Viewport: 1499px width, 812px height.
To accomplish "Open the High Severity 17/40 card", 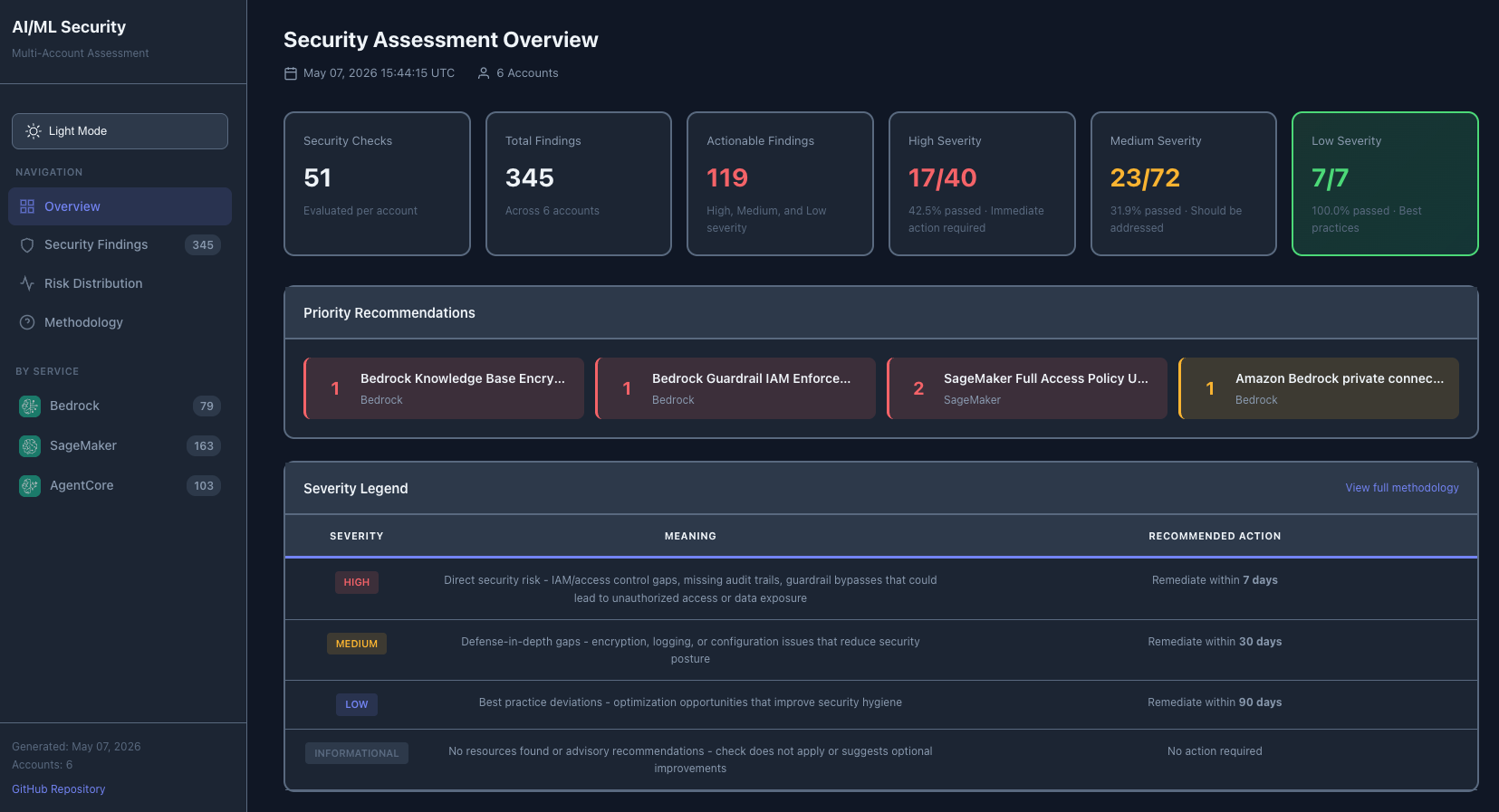I will 982,184.
